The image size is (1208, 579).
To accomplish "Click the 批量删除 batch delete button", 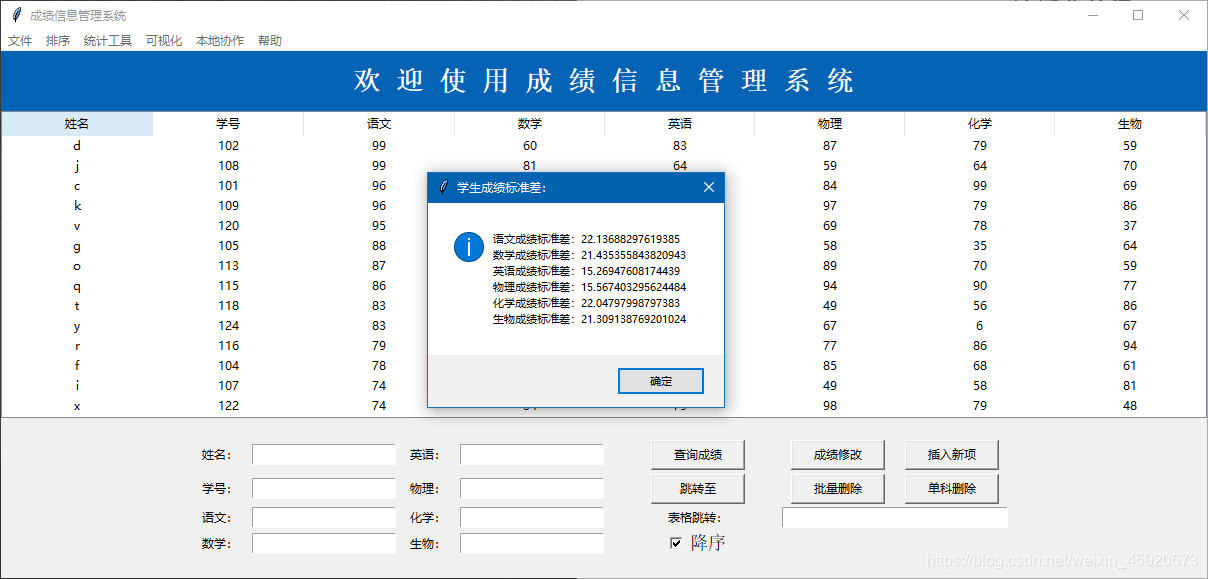I will [838, 488].
